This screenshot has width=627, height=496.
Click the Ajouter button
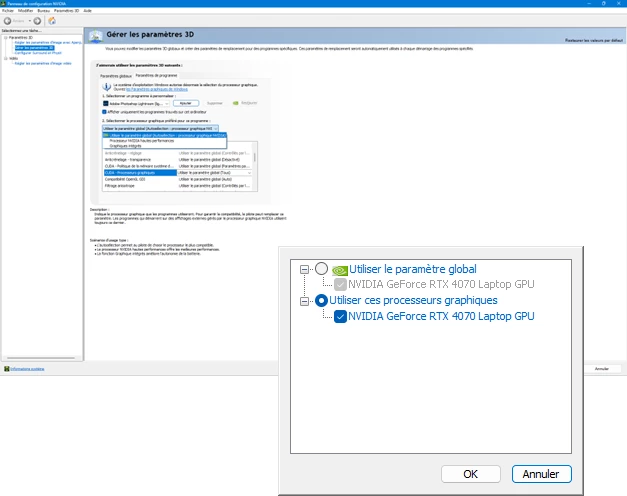(186, 103)
